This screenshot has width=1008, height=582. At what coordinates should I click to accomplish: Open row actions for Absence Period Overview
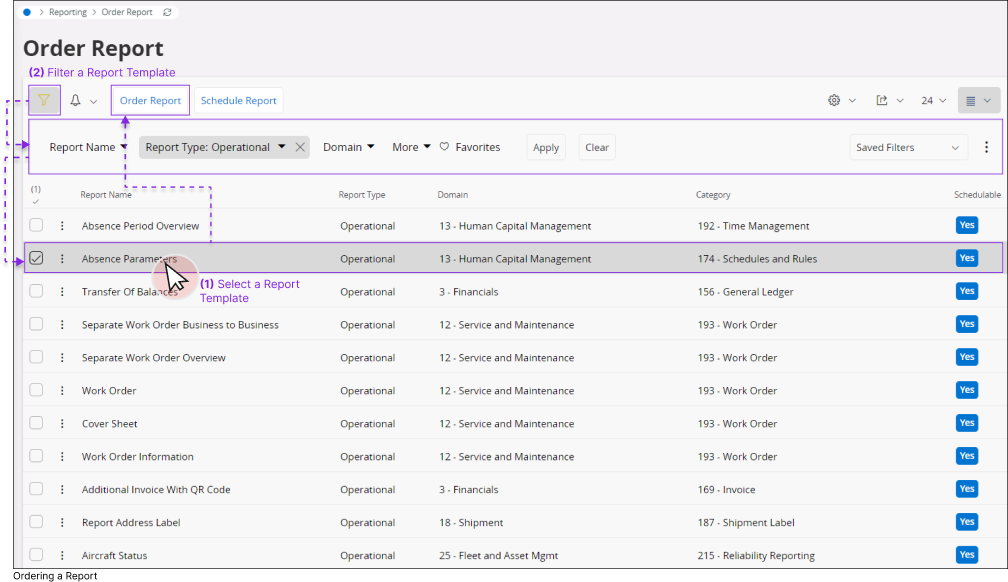pyautogui.click(x=62, y=226)
